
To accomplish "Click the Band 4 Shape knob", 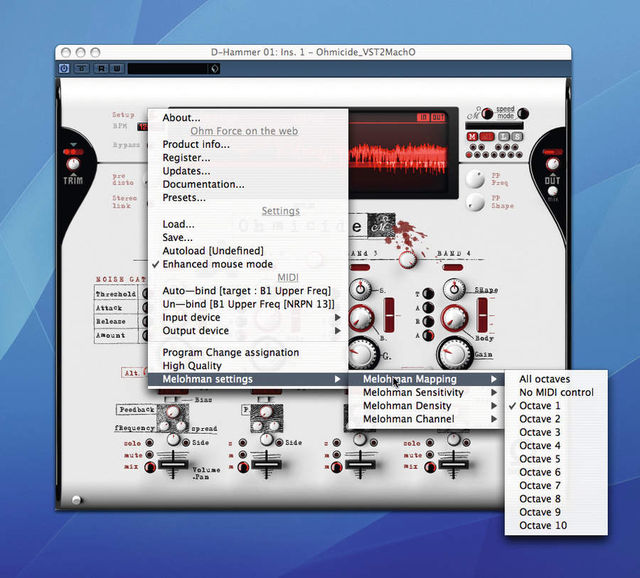I will coord(454,289).
